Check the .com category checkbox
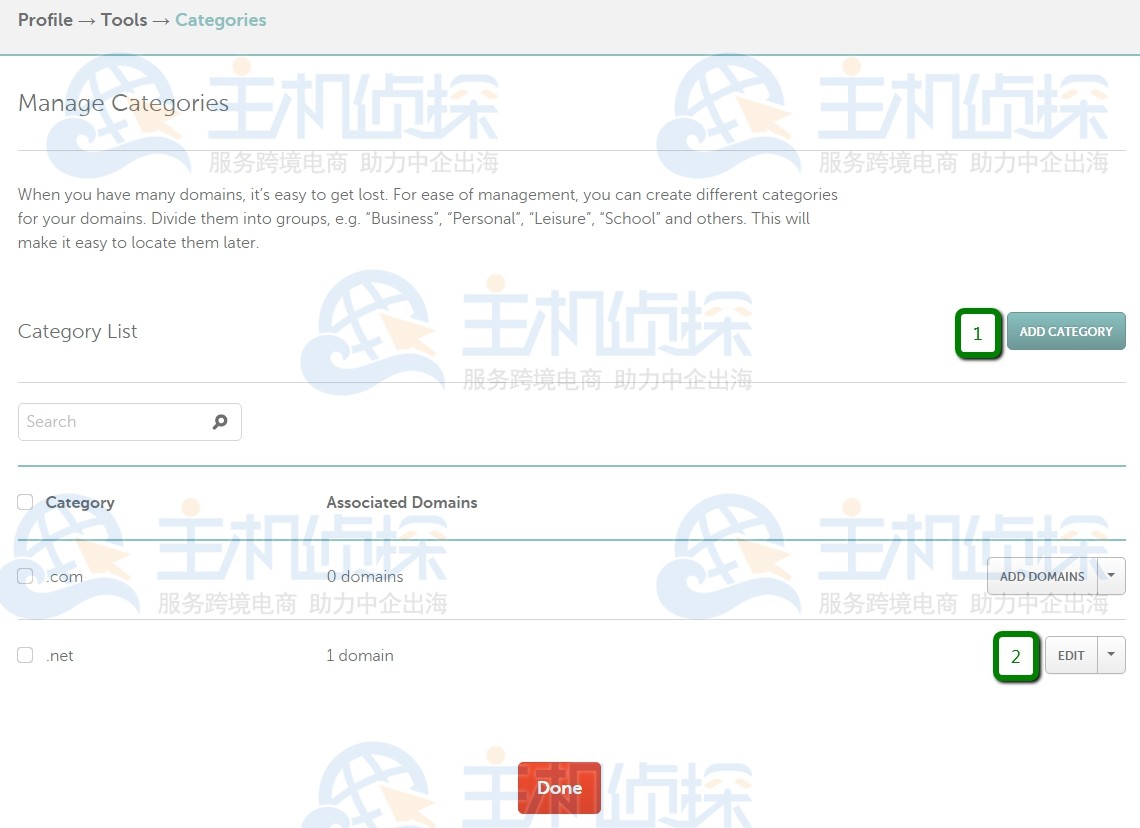1140x828 pixels. [25, 576]
